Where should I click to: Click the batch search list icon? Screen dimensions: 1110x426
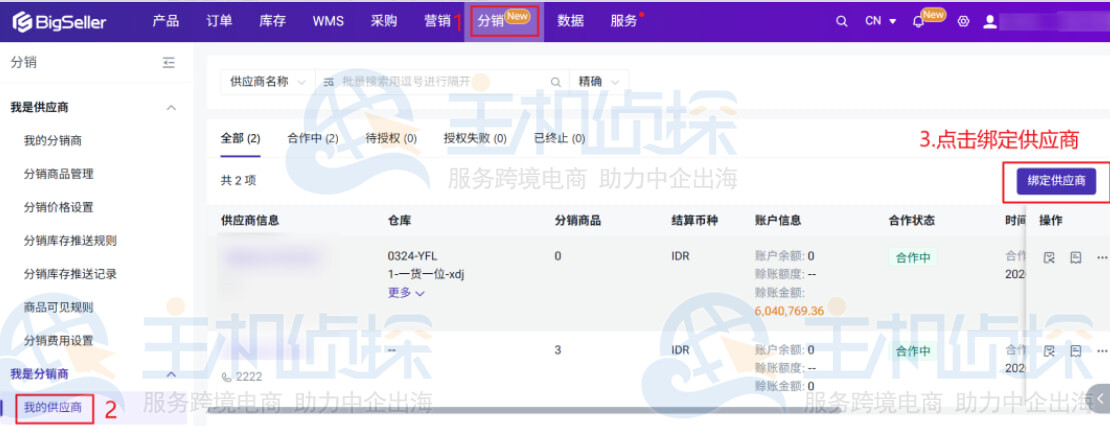click(x=328, y=82)
